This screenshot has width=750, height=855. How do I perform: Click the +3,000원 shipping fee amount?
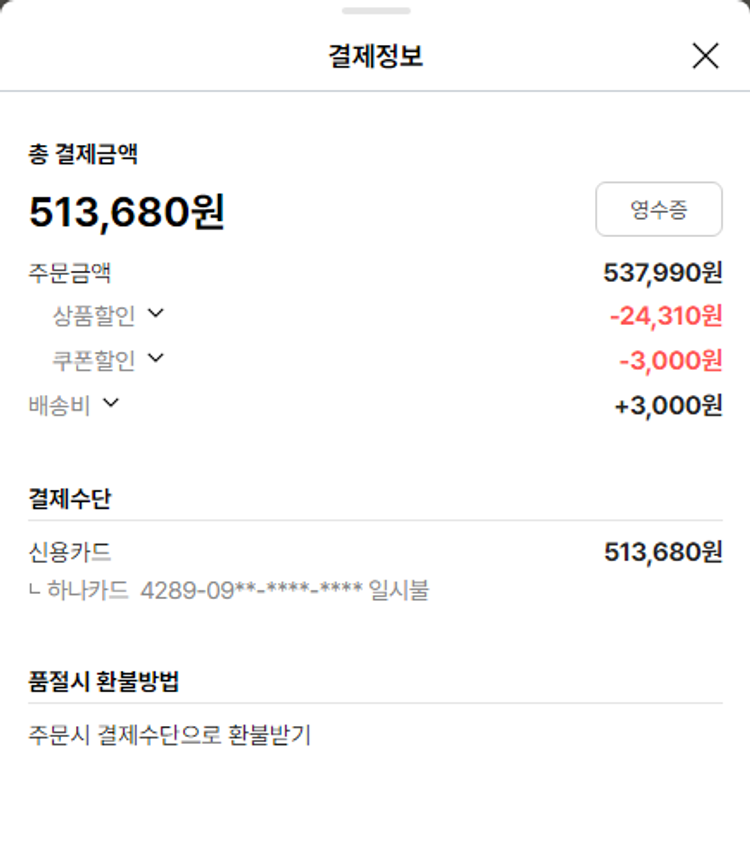coord(668,406)
